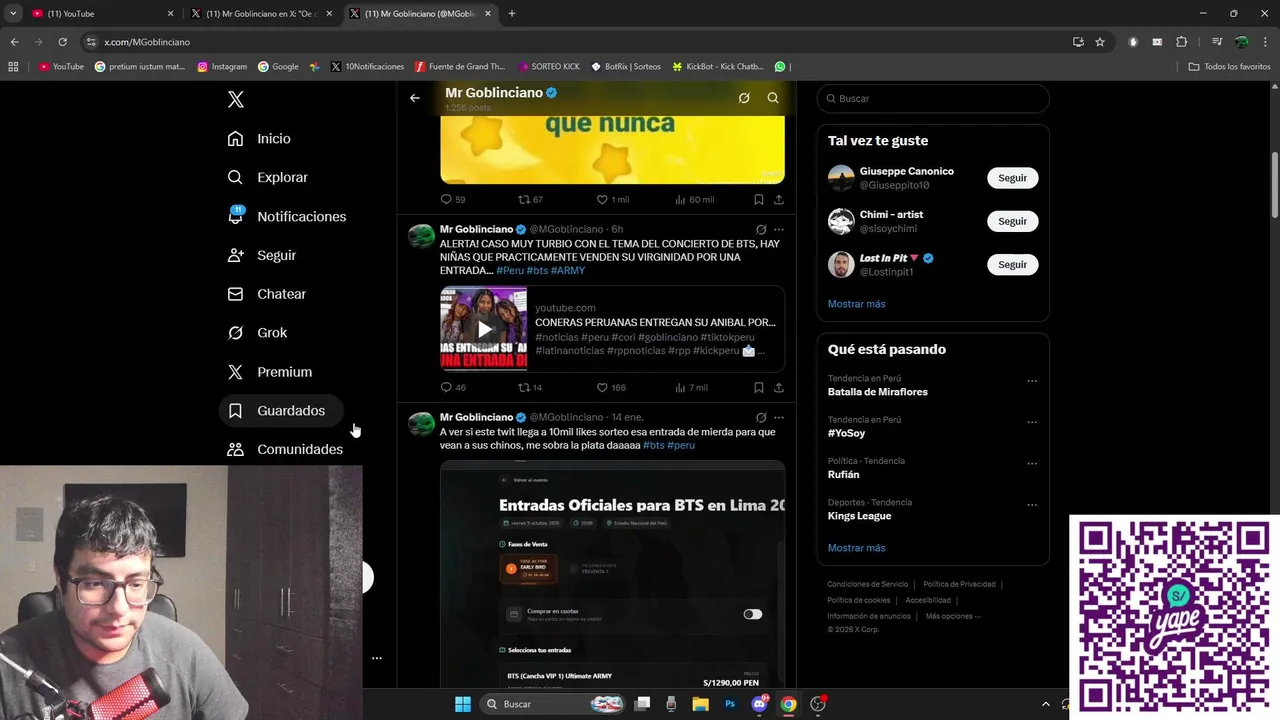Open #YoSoy trending topic
The width and height of the screenshot is (1280, 720).
pyautogui.click(x=846, y=433)
